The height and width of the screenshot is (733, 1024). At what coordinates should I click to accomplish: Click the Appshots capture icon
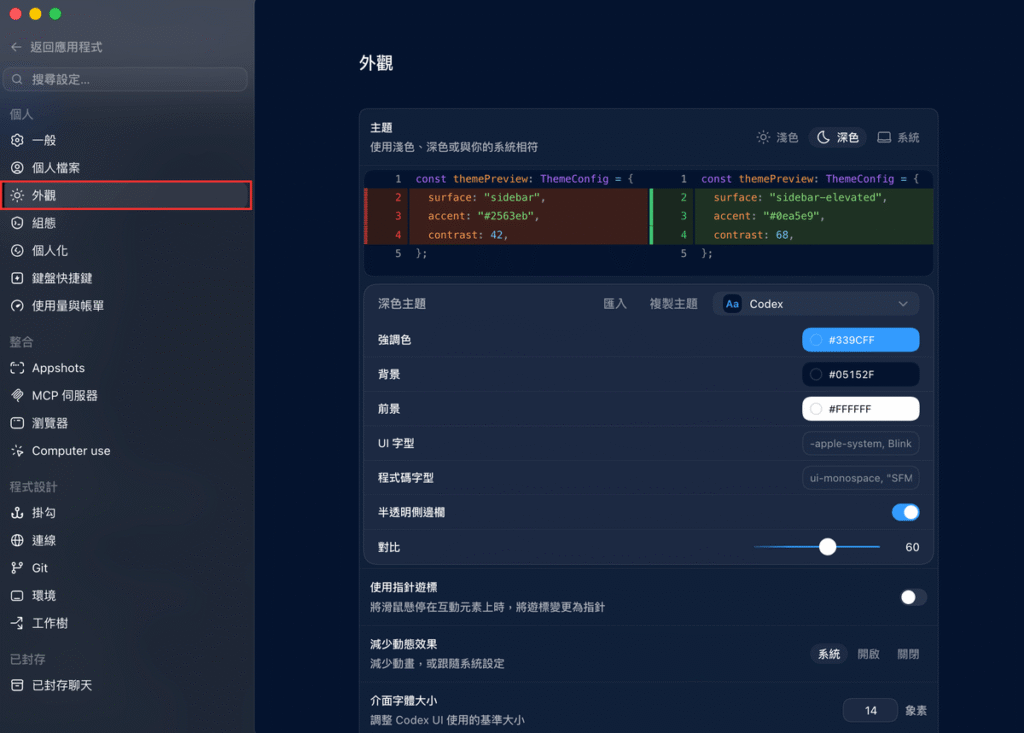click(x=18, y=368)
